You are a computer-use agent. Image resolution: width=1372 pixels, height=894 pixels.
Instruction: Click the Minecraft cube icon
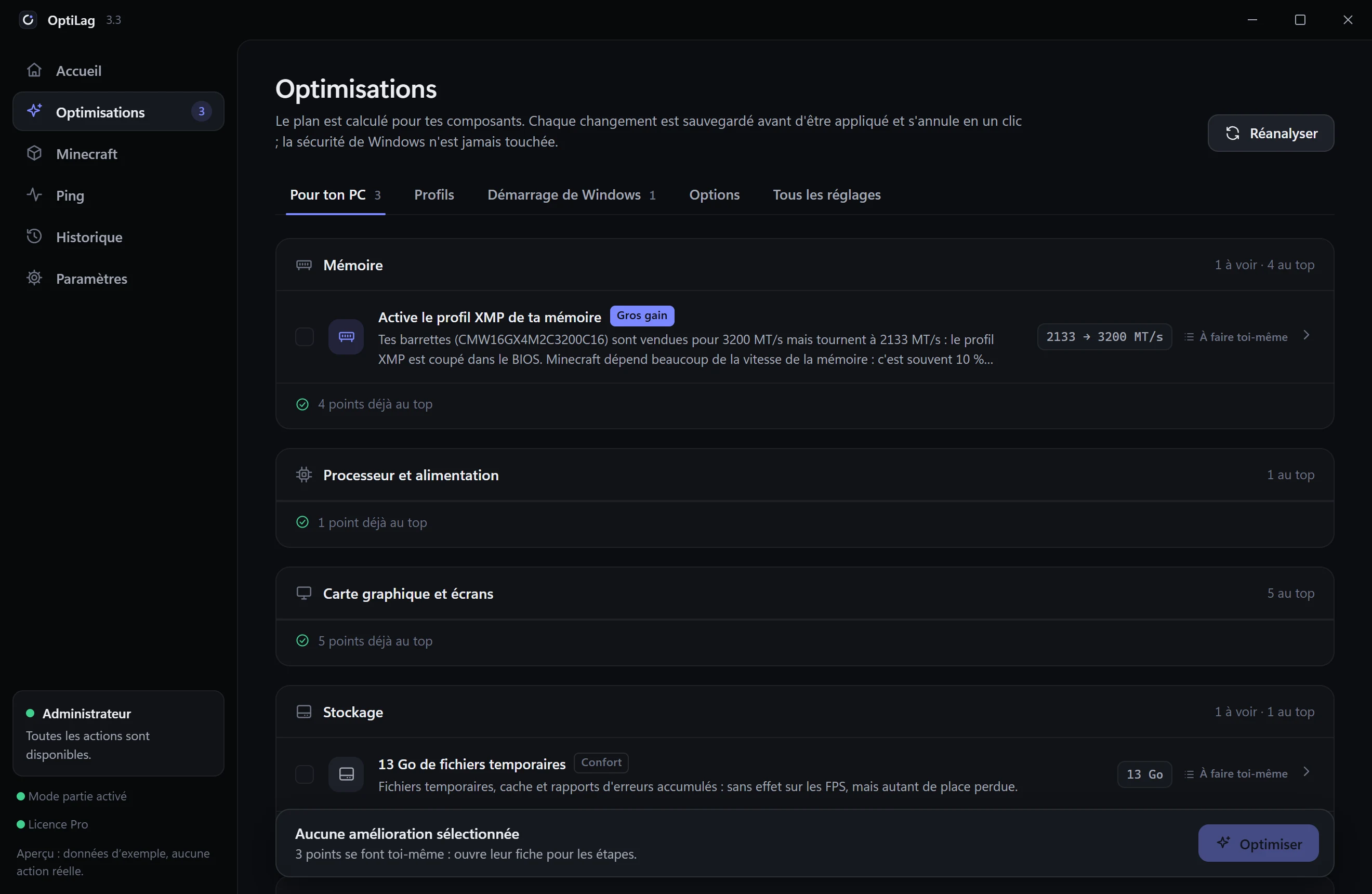[35, 153]
